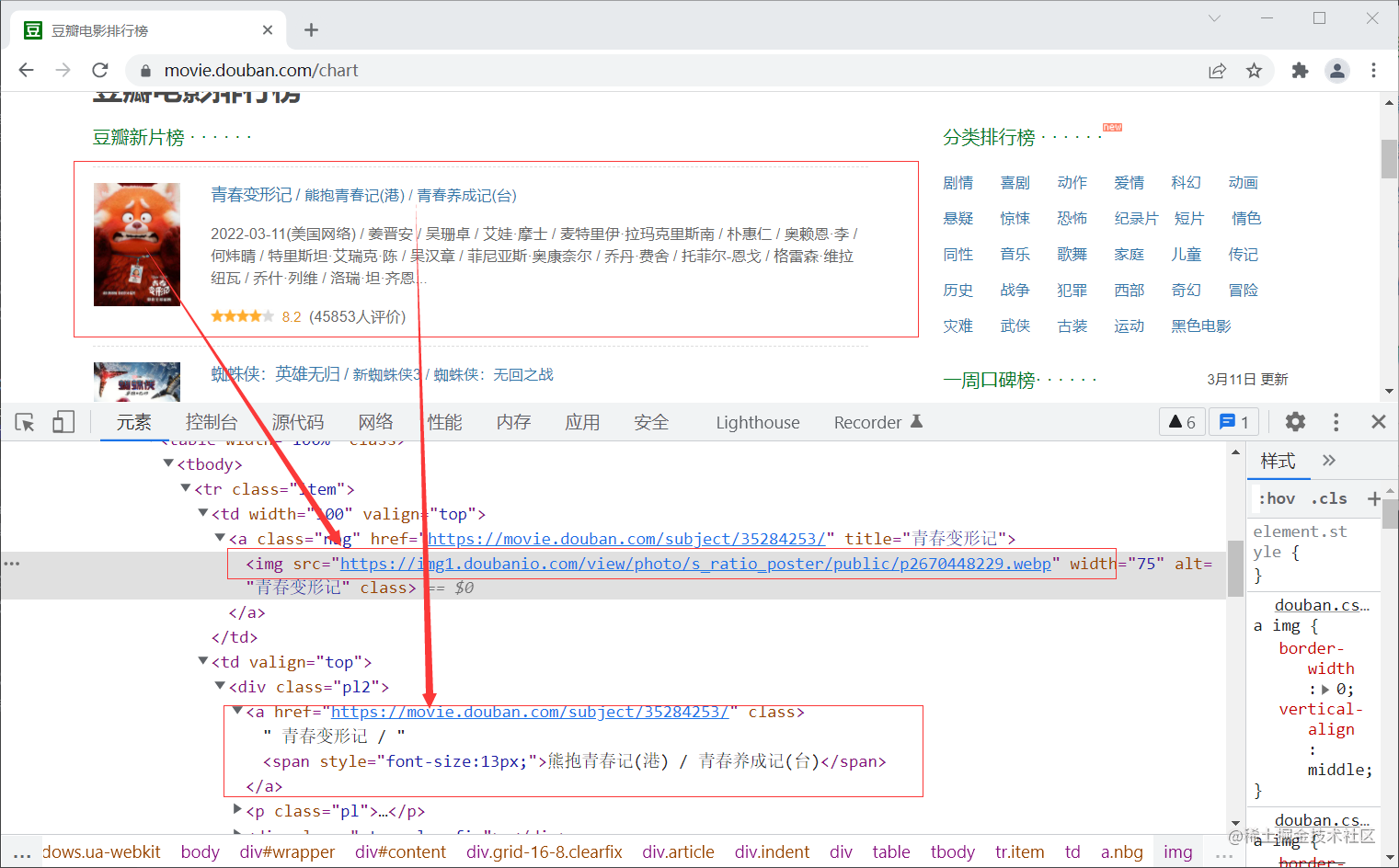Go back to previous page
Image resolution: width=1399 pixels, height=868 pixels.
(26, 70)
